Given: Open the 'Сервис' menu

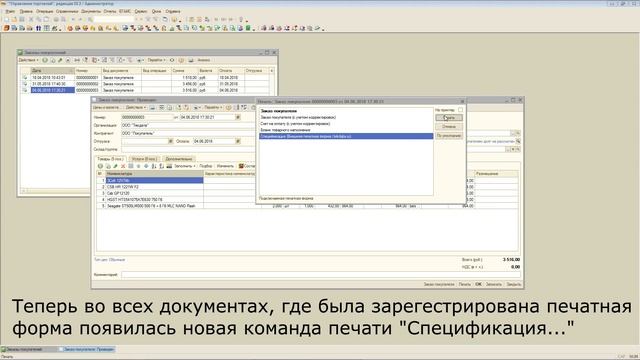Looking at the screenshot, I should pyautogui.click(x=141, y=11).
